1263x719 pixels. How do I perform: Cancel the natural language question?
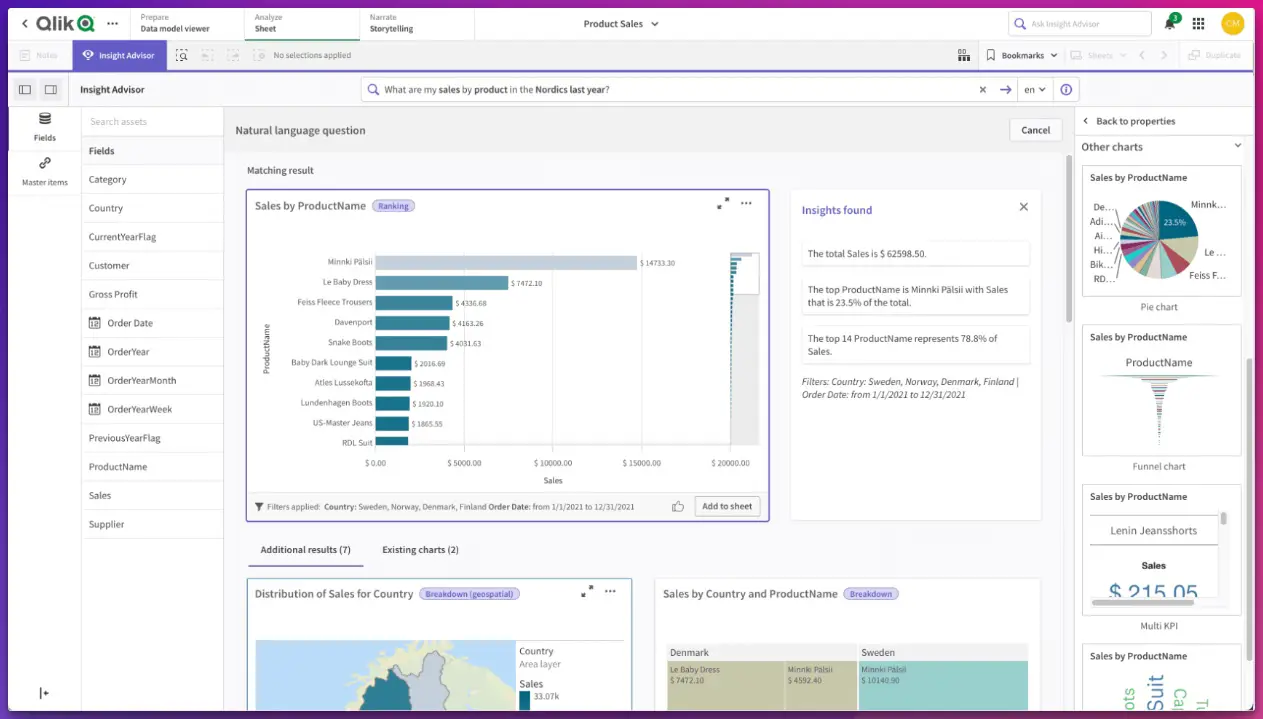(1035, 129)
